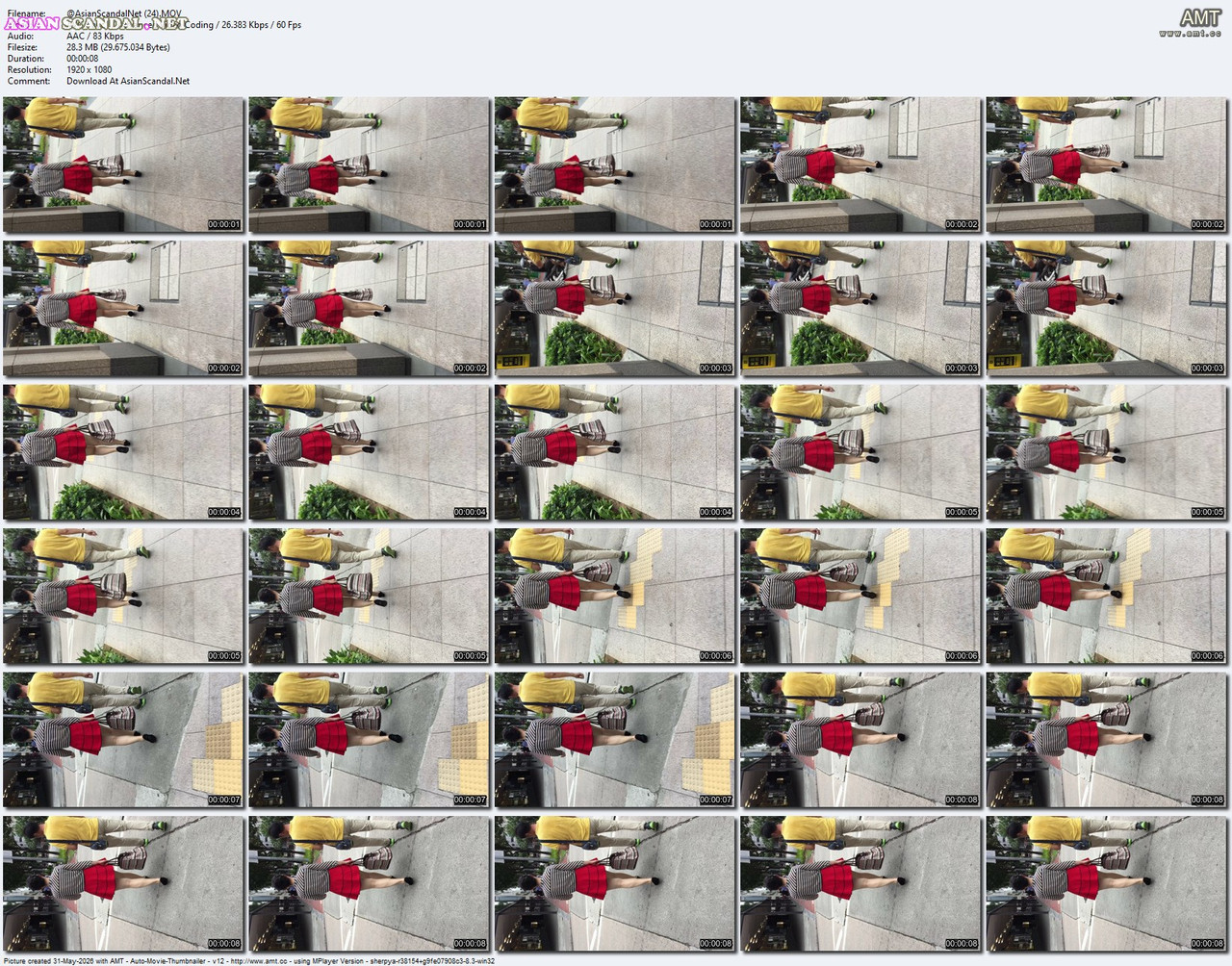Open the first thumbnail stamped 00:00:02

pos(860,165)
